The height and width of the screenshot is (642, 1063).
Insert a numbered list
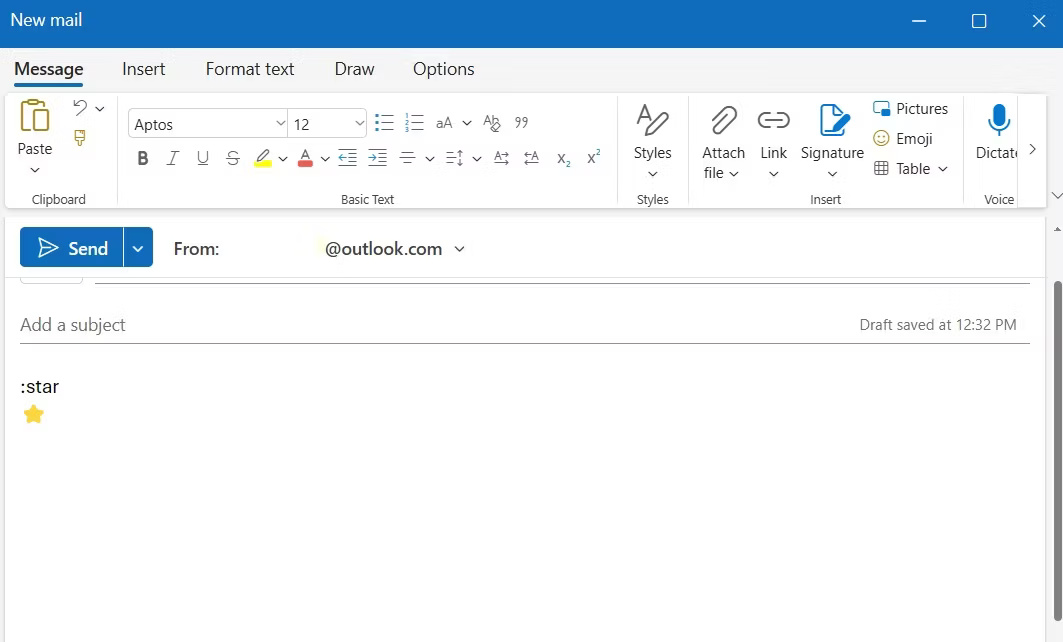coord(414,123)
